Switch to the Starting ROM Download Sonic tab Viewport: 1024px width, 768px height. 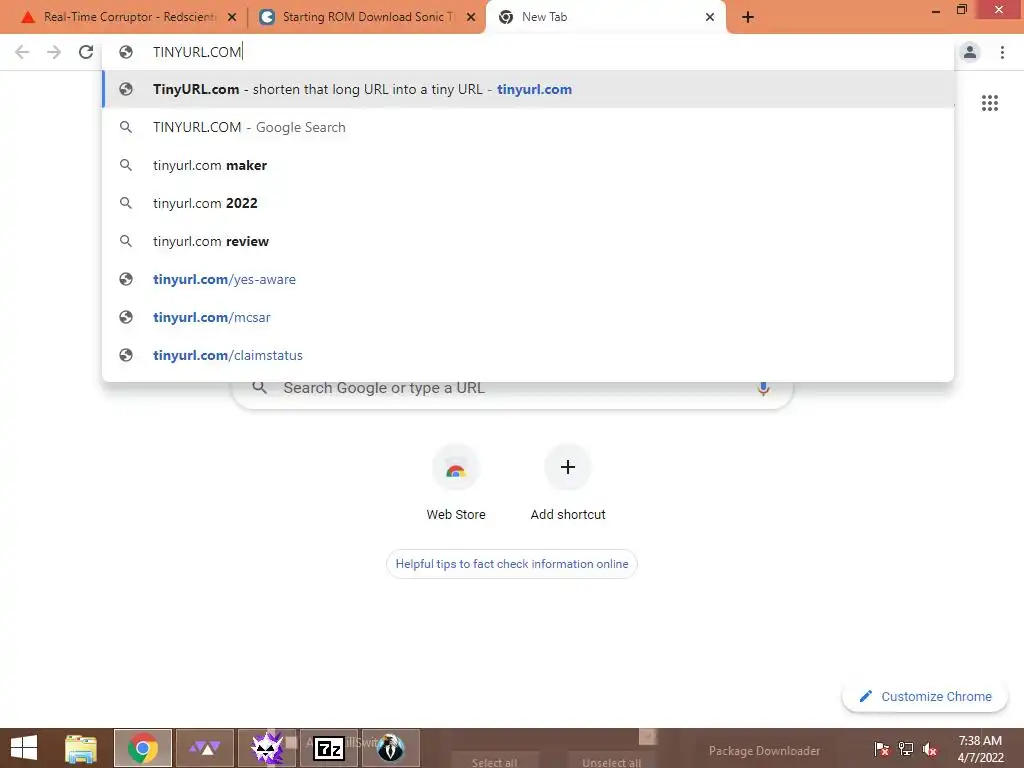pos(366,17)
